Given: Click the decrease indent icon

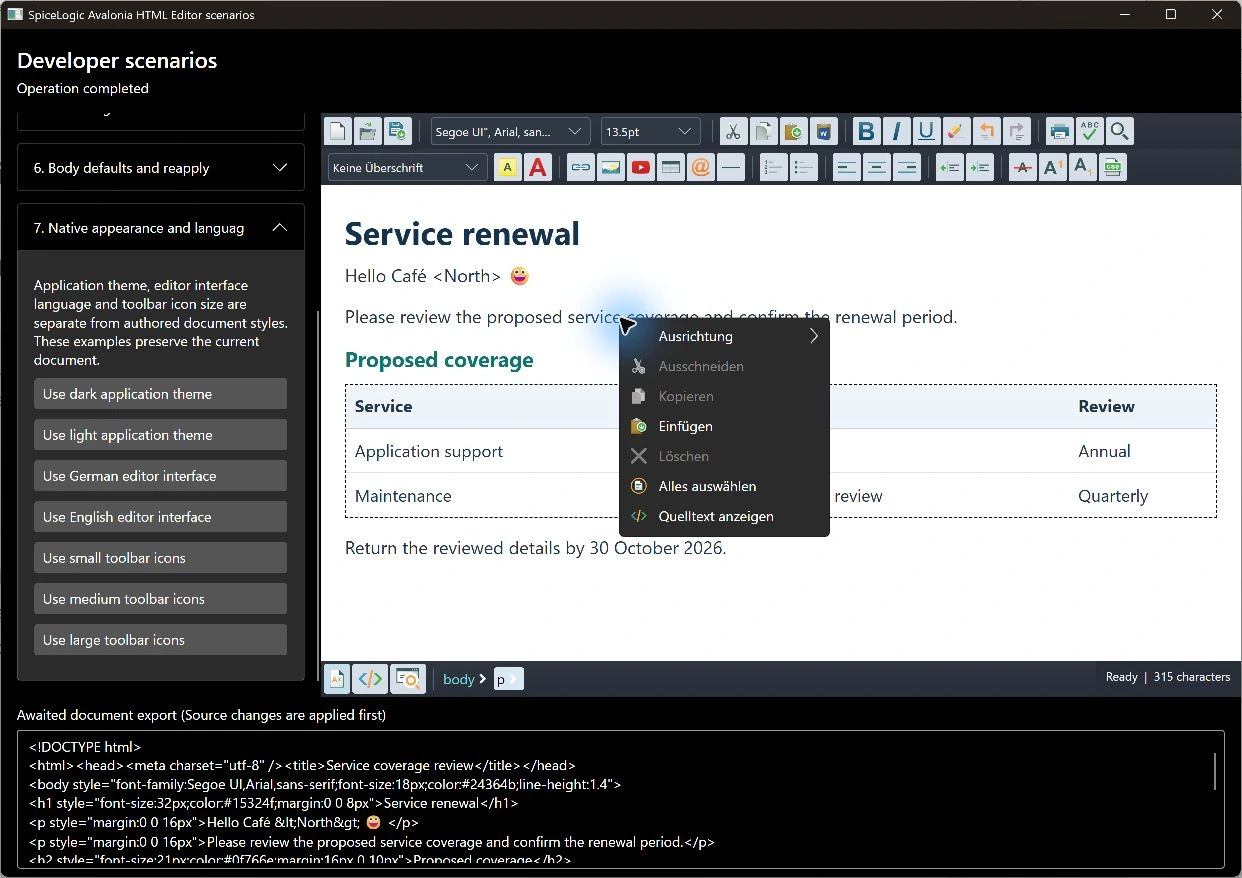Looking at the screenshot, I should pos(950,168).
